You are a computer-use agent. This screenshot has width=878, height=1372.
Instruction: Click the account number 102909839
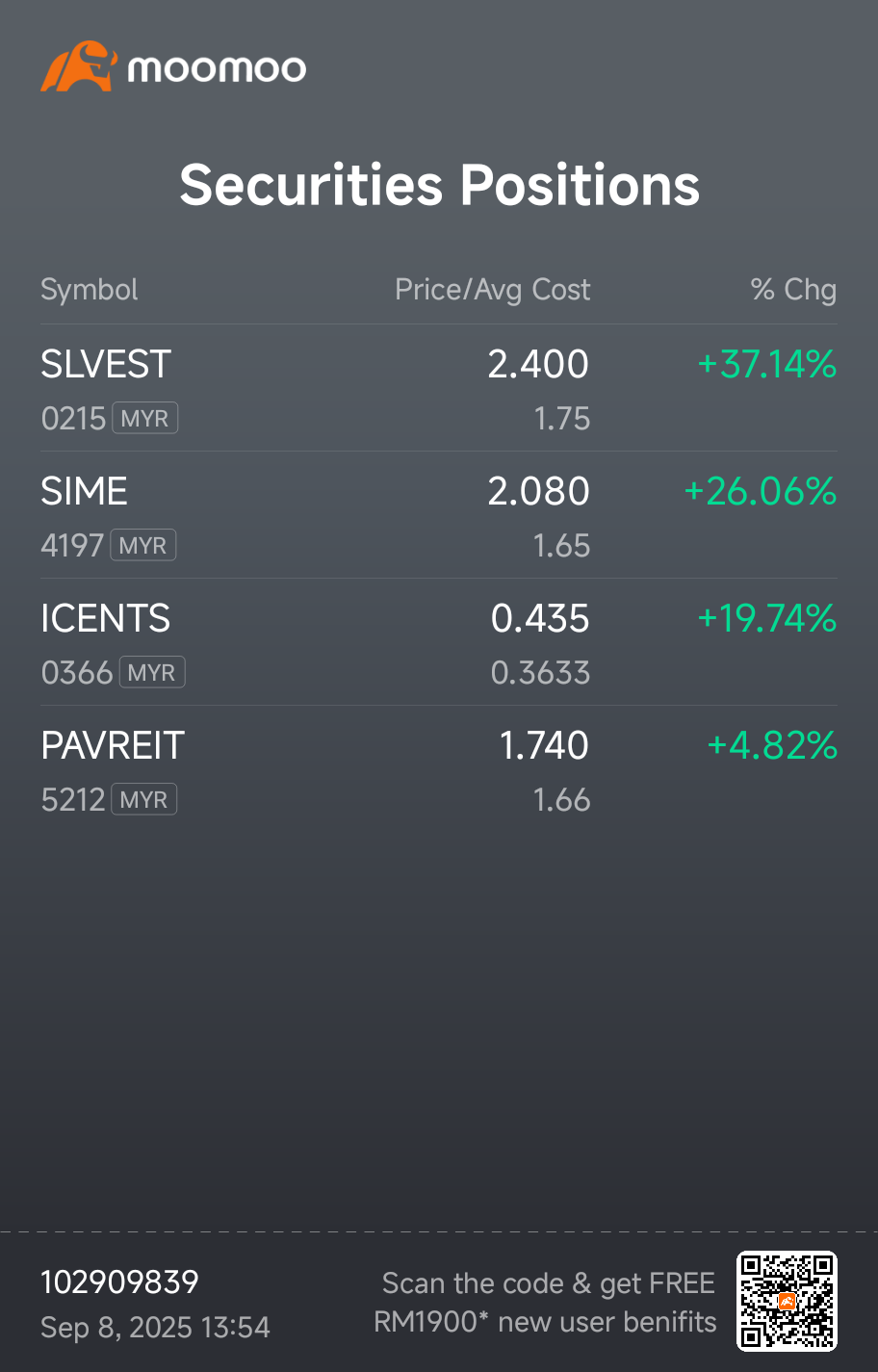pos(119,1282)
